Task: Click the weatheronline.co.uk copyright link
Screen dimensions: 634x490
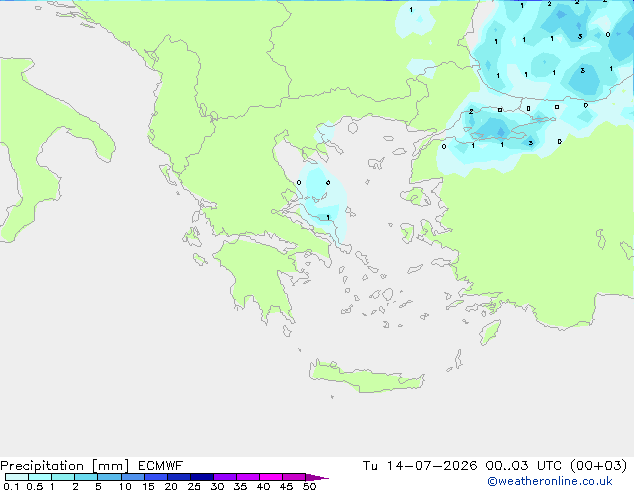Action: pos(550,481)
